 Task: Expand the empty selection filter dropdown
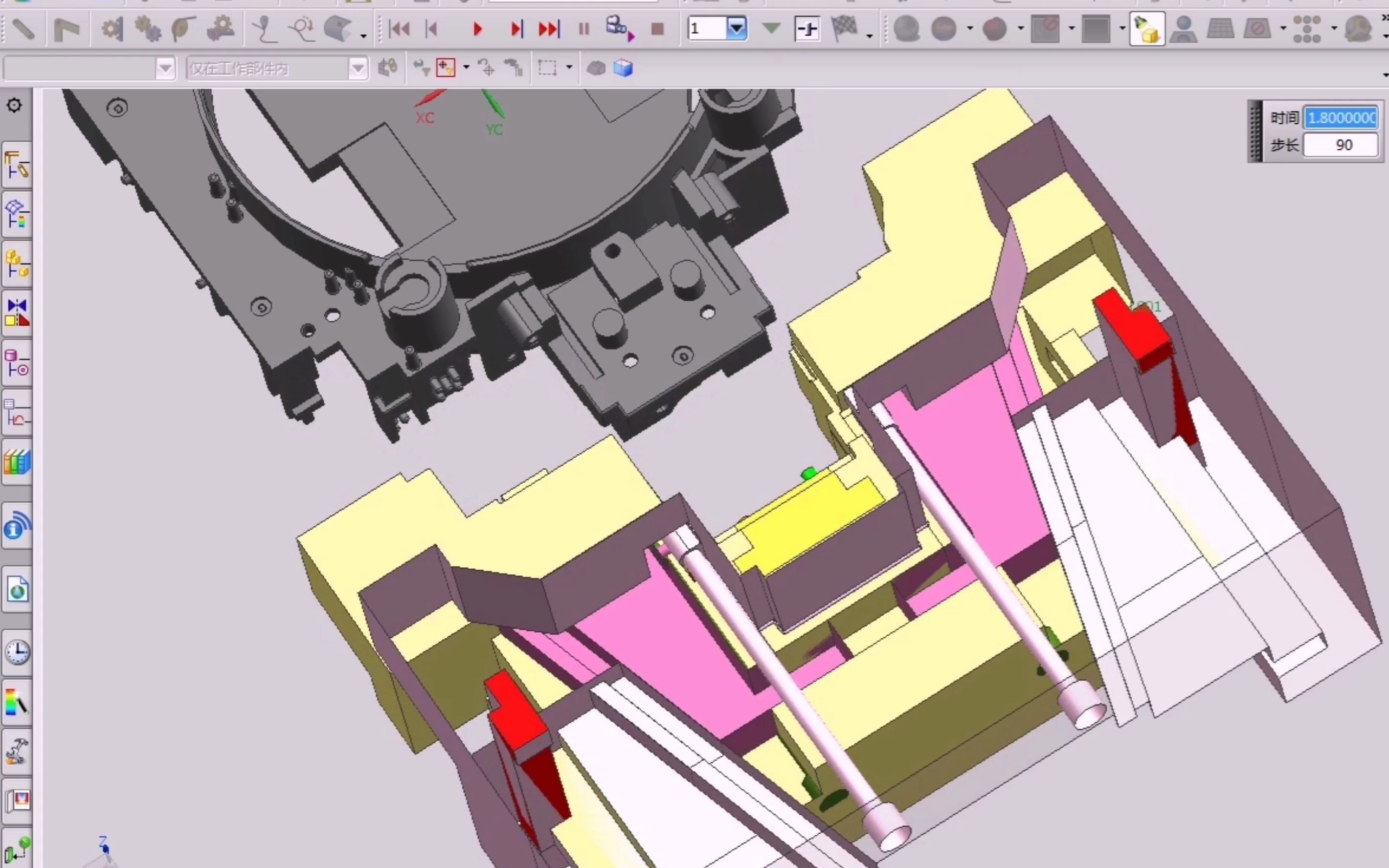(165, 69)
